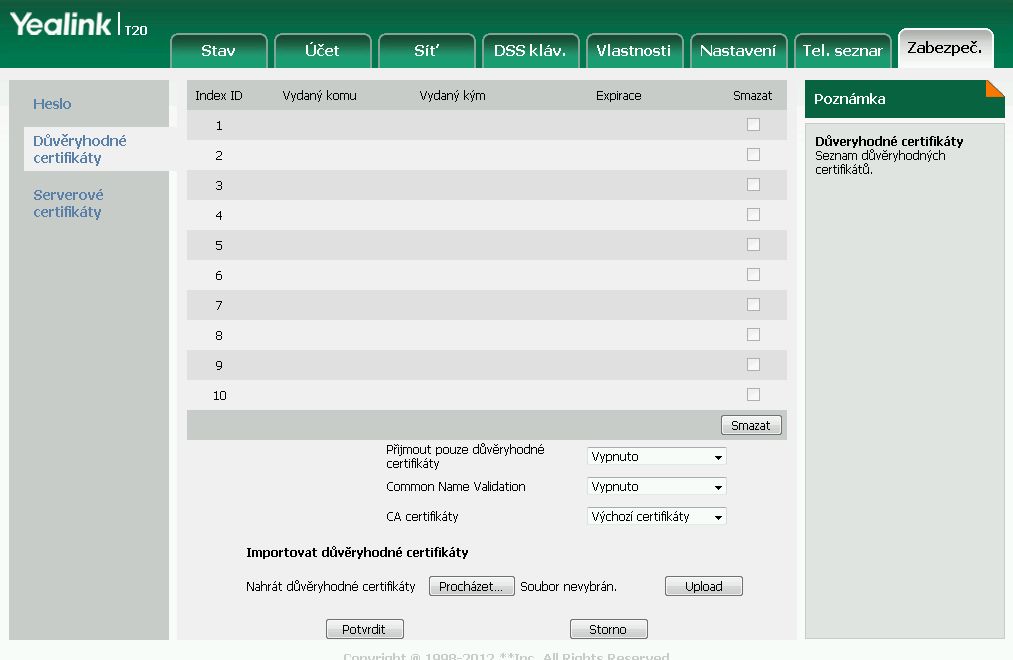1013x660 pixels.
Task: Open the Přijmout pouze důvěryhodné certifikáty dropdown
Action: click(x=656, y=457)
